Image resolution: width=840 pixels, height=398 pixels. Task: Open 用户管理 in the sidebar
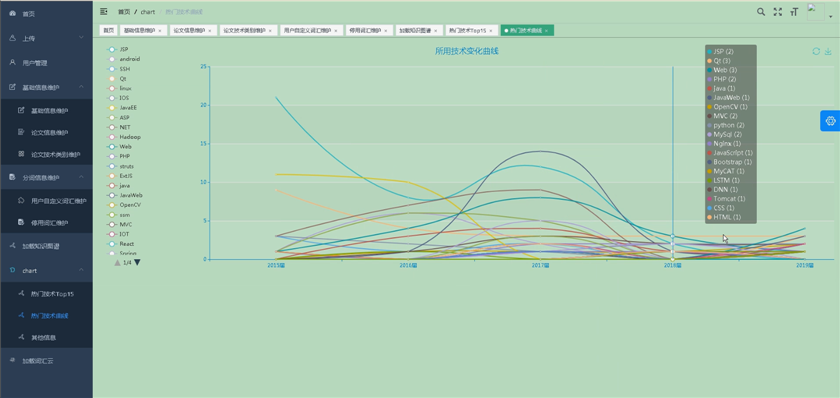(x=46, y=63)
